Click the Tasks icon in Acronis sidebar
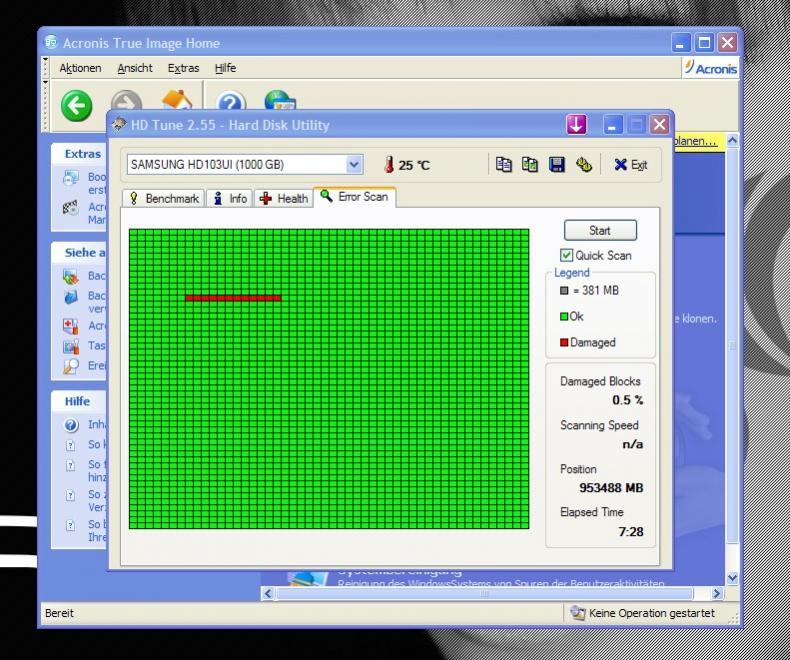Screen dimensions: 790x660 71,346
